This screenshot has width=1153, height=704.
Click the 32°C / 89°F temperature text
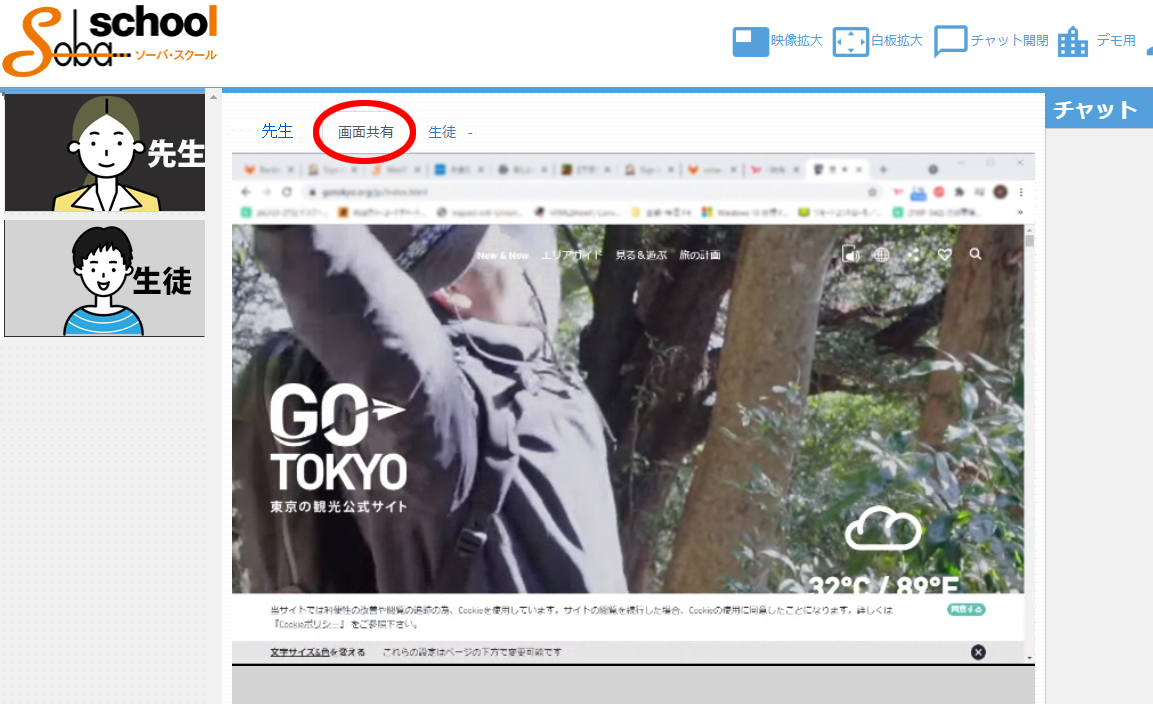pos(883,586)
